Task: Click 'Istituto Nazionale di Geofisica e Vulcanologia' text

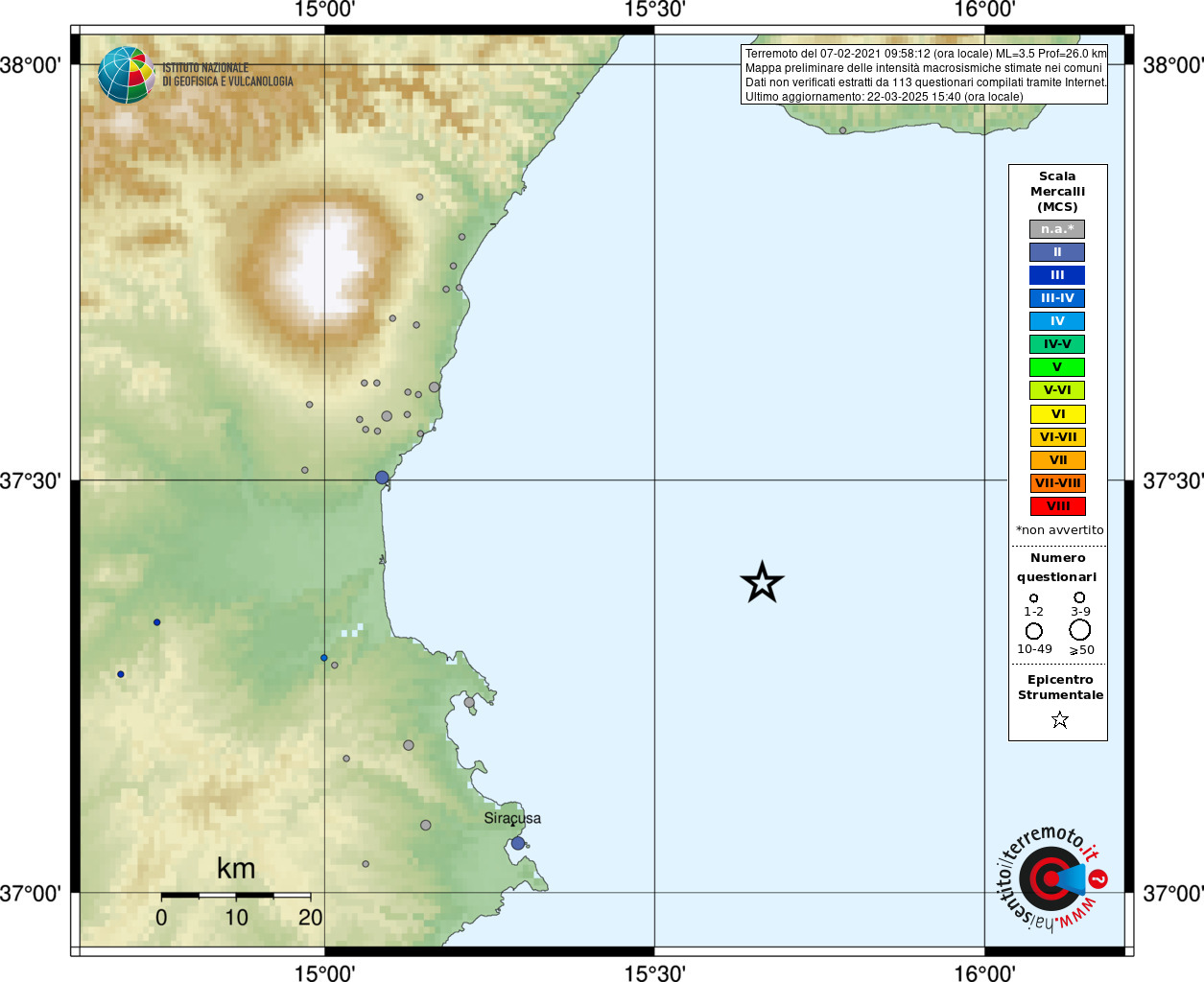Action: tap(227, 75)
